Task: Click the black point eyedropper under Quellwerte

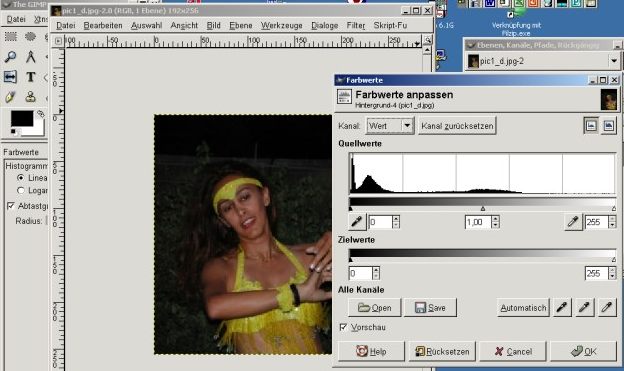Action: coord(357,221)
